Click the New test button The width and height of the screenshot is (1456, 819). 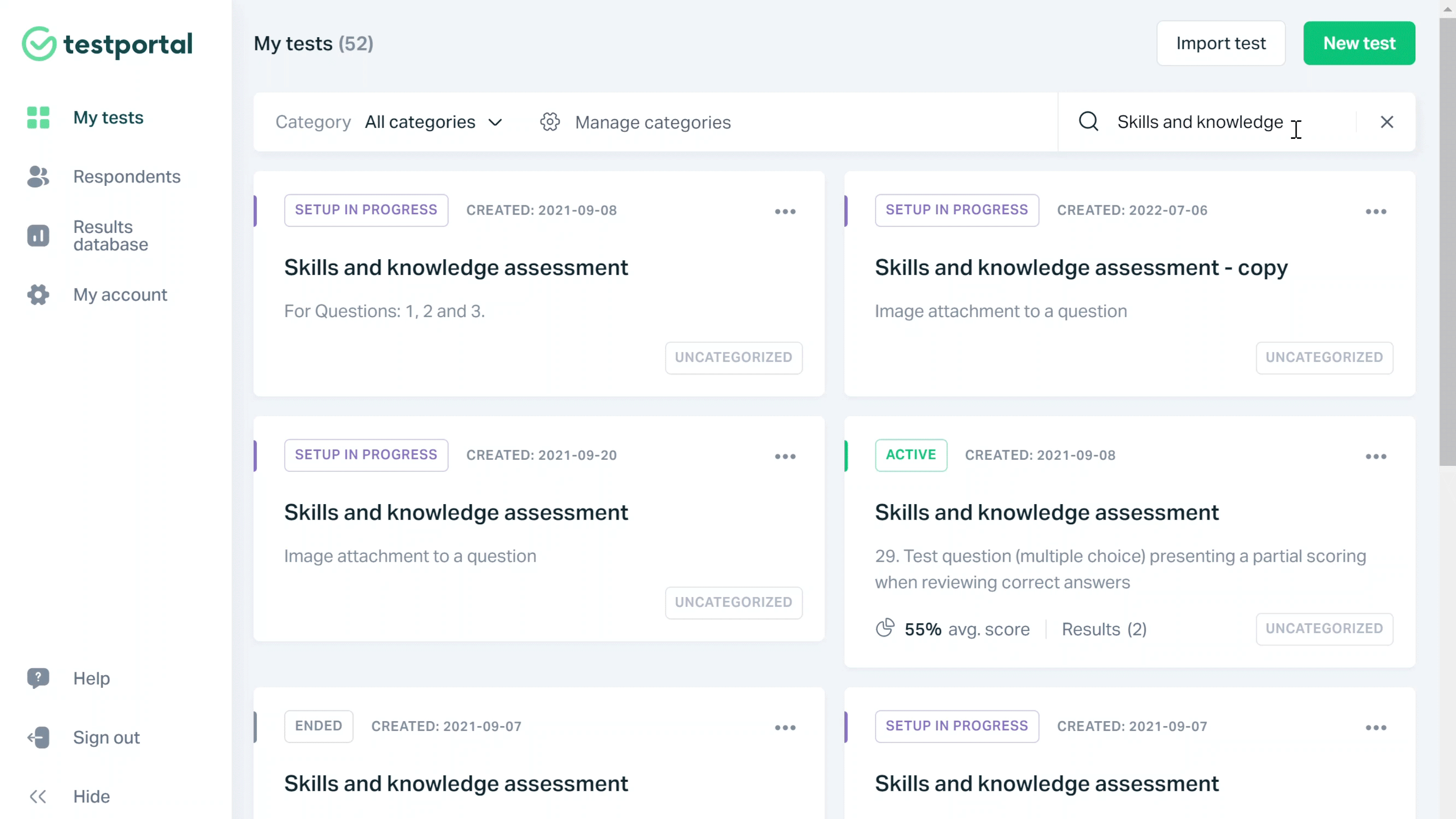(1359, 44)
